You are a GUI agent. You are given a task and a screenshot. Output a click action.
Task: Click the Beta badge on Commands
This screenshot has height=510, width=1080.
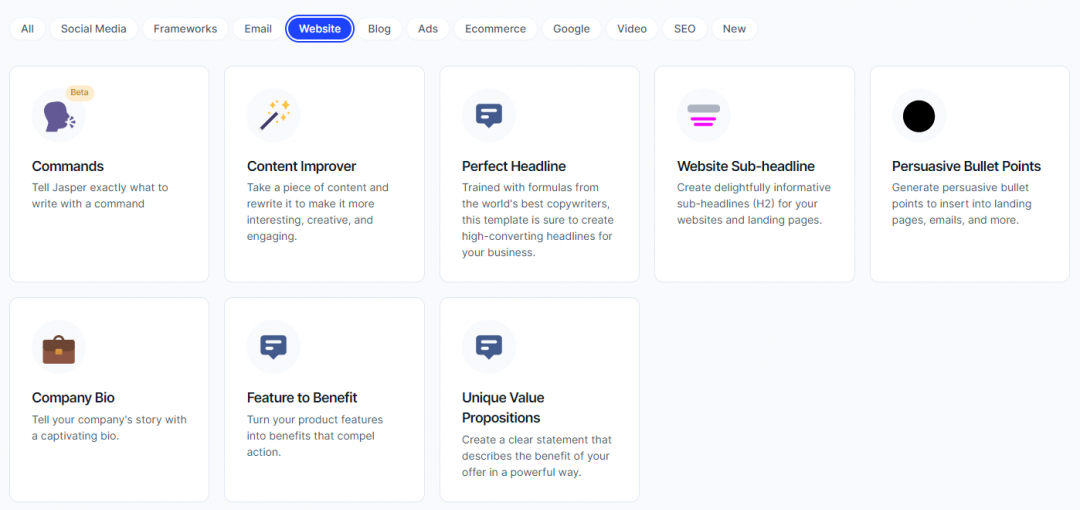pyautogui.click(x=80, y=92)
